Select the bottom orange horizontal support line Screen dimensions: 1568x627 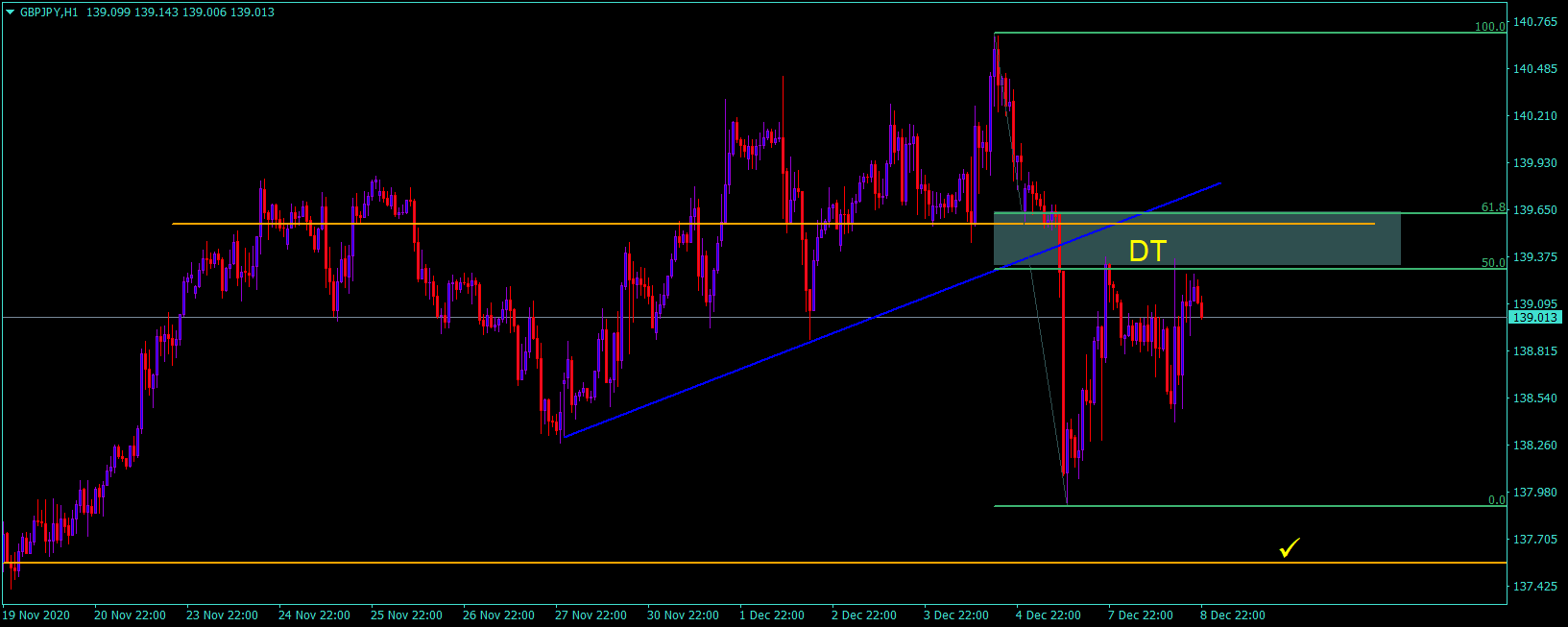pyautogui.click(x=754, y=563)
